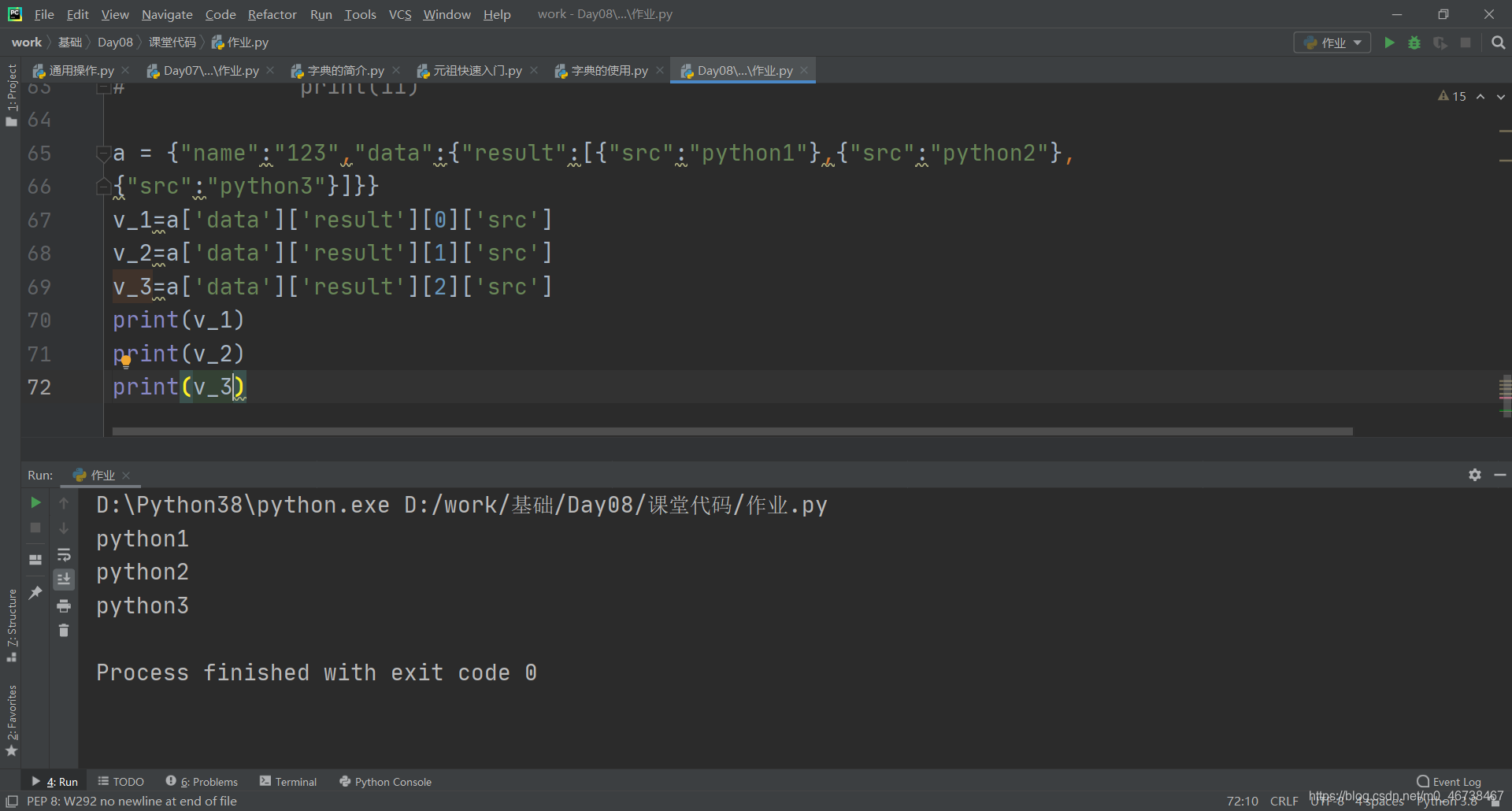This screenshot has height=811, width=1512.
Task: Open the View menu
Action: pos(115,14)
